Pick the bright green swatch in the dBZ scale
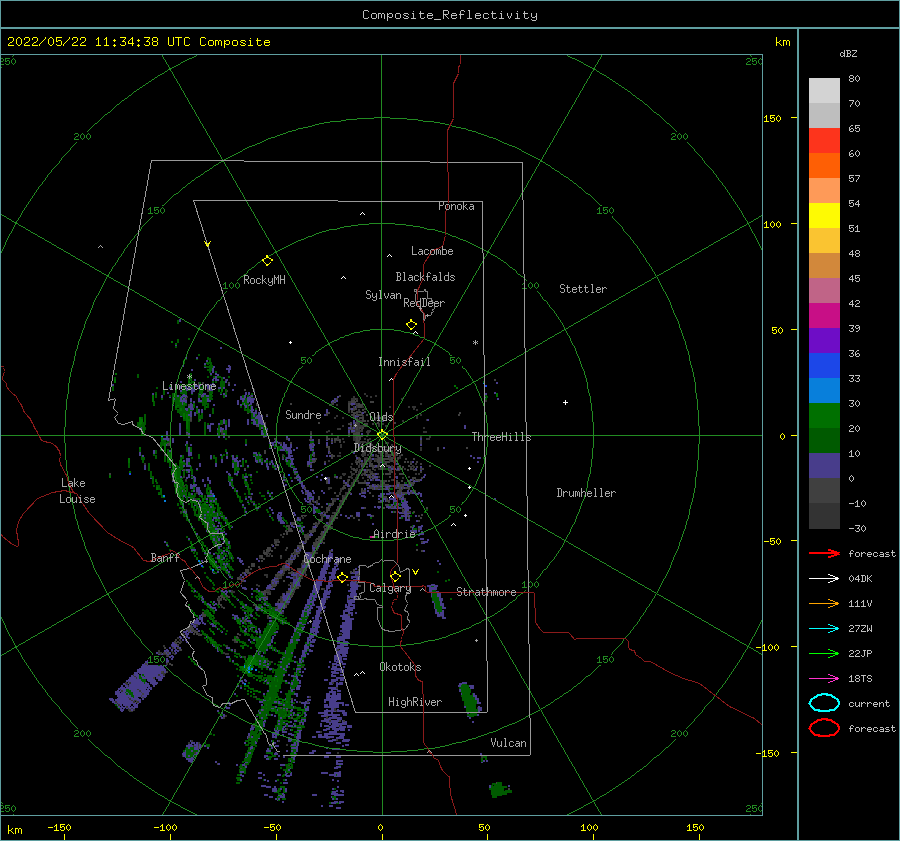 (x=824, y=415)
